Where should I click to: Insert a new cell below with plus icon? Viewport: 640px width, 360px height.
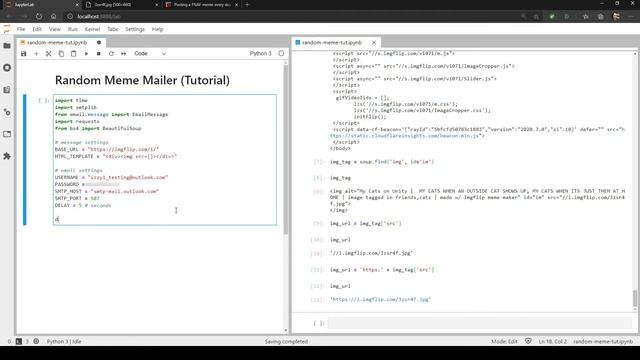36,53
